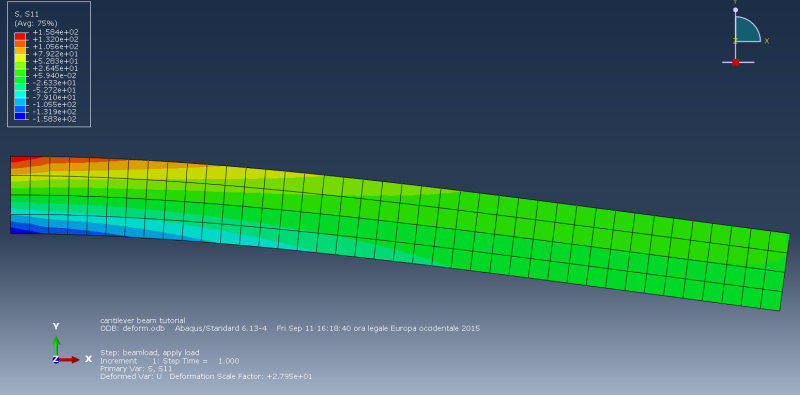Select the 'Primary Var: S, S11' line
800x395 pixels.
point(136,368)
